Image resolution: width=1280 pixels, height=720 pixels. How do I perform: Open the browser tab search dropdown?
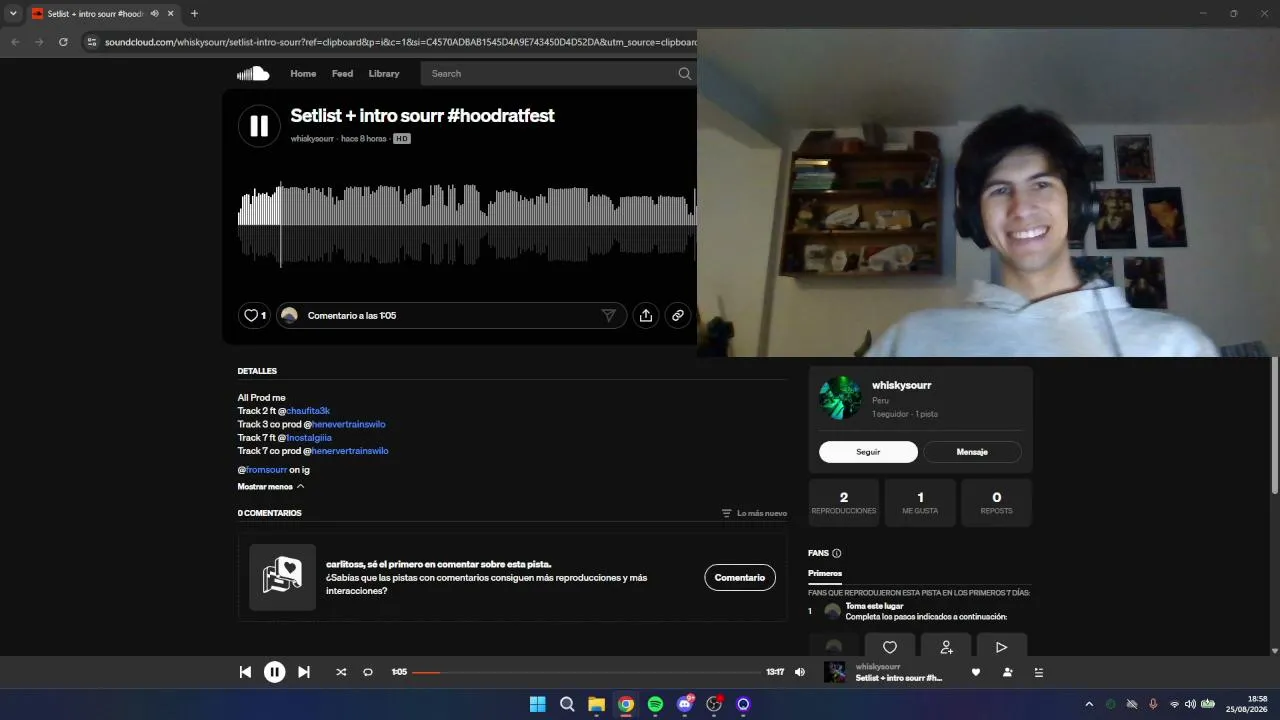(13, 13)
